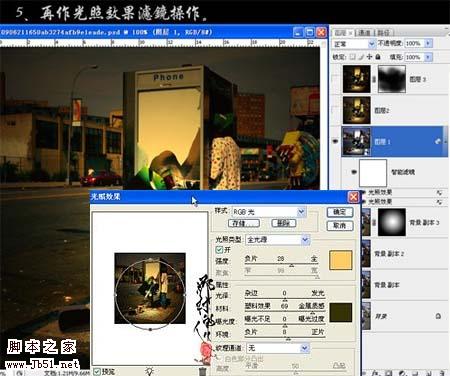
Task: Pick light color from orange swatch
Action: click(x=340, y=260)
